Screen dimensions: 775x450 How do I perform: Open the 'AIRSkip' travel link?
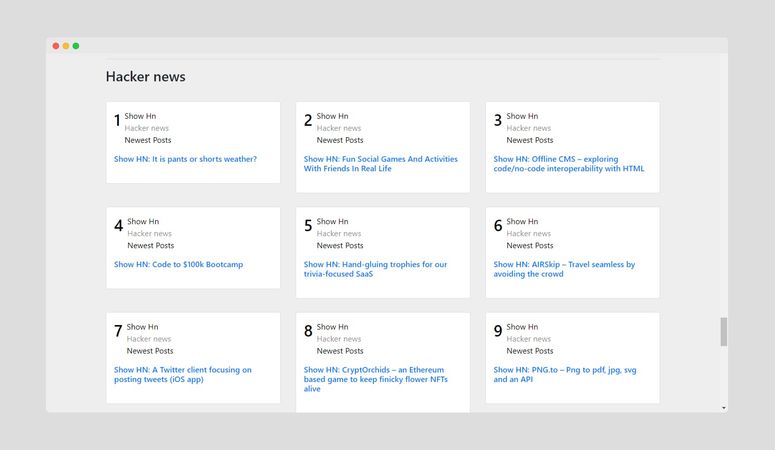[564, 269]
